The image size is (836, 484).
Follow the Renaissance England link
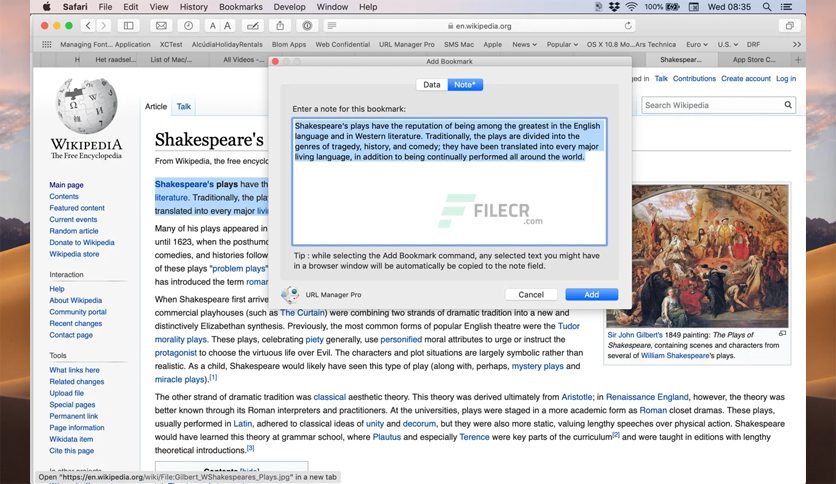(647, 397)
